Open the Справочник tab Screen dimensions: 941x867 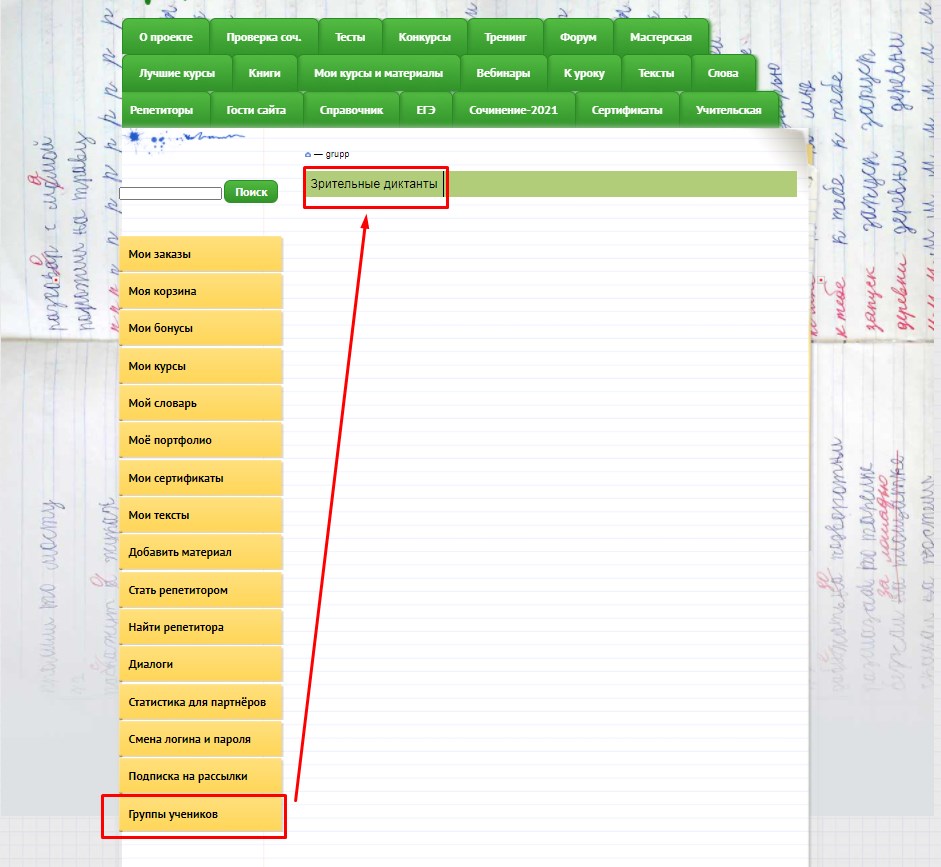pyautogui.click(x=351, y=110)
